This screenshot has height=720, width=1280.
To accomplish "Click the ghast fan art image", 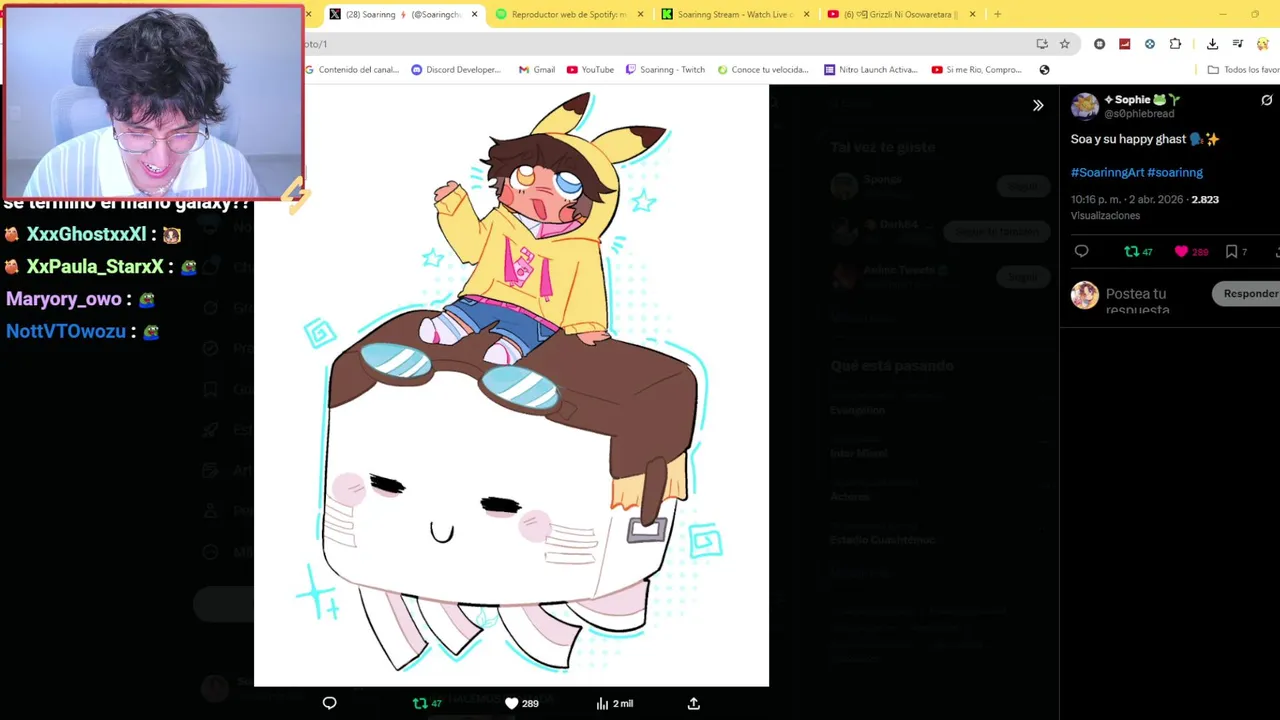I will pyautogui.click(x=511, y=386).
